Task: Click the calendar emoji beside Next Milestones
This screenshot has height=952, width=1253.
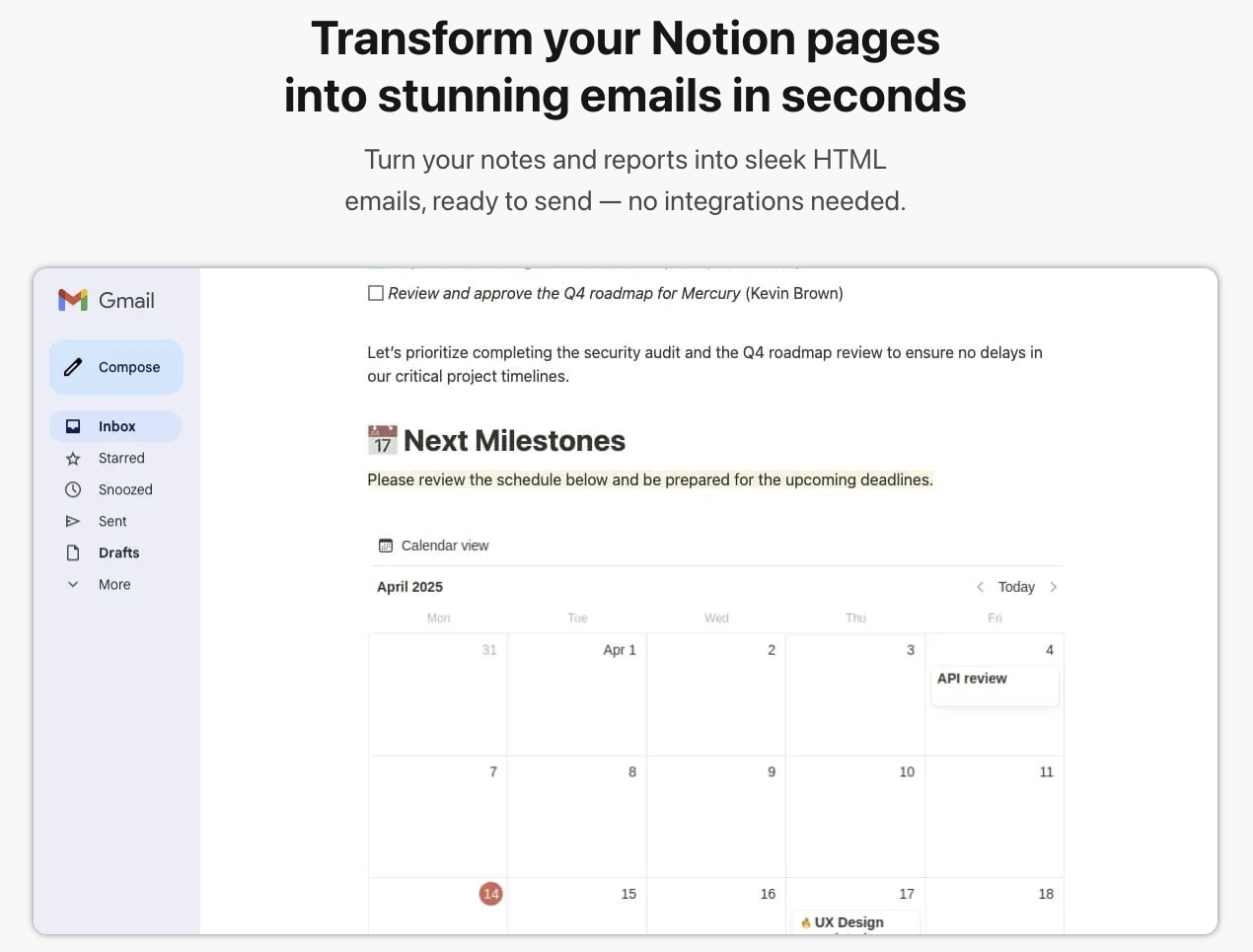Action: pos(383,440)
